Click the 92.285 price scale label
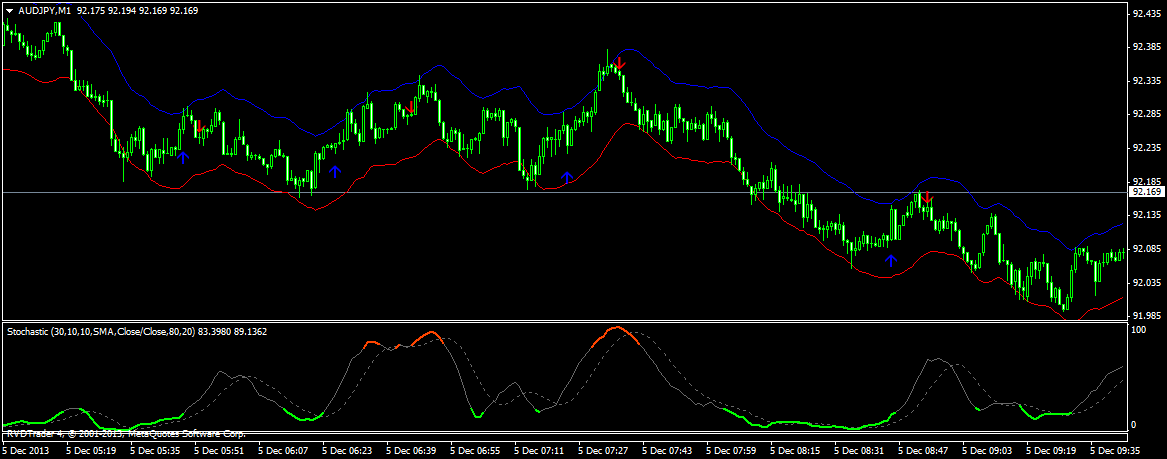 [1145, 115]
